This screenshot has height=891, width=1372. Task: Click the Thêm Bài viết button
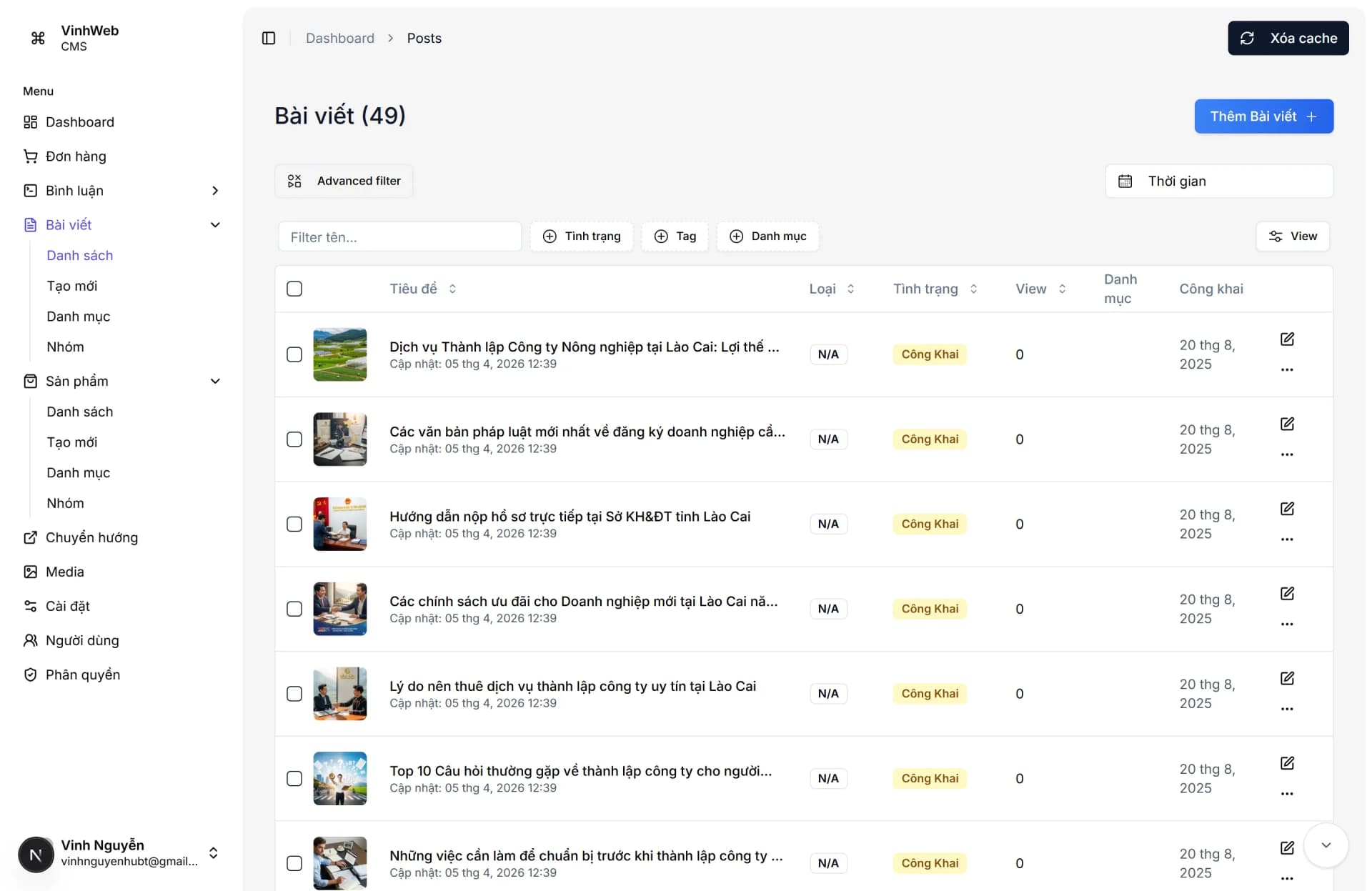(1263, 116)
